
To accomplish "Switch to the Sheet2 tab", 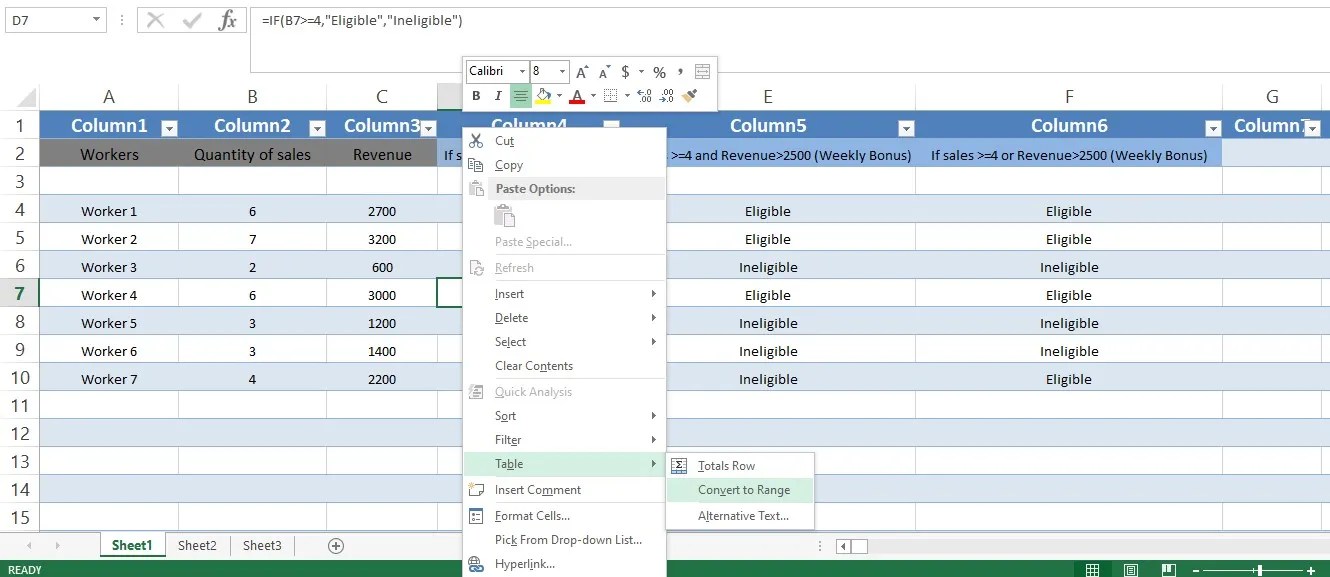I will pos(197,545).
